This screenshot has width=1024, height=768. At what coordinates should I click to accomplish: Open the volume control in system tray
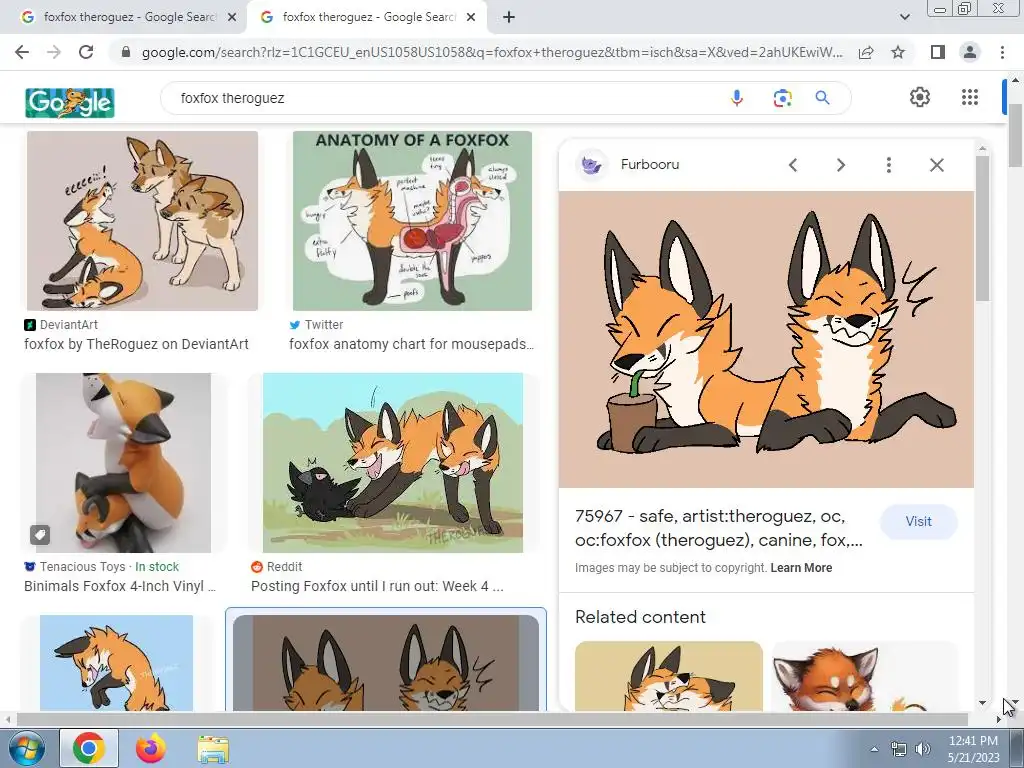point(923,749)
